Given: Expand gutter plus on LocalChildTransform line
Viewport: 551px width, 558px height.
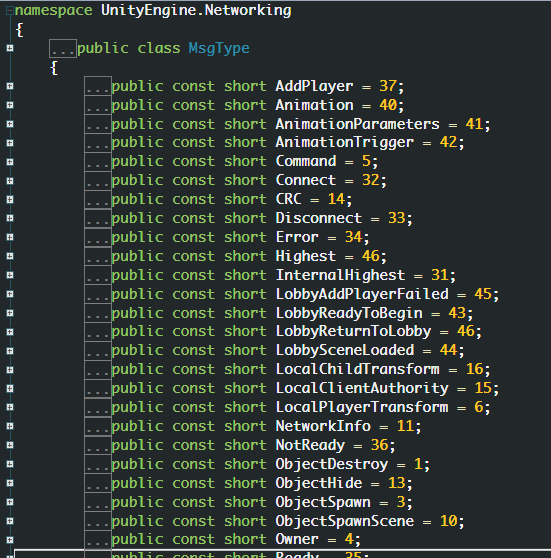Looking at the screenshot, I should 10,370.
